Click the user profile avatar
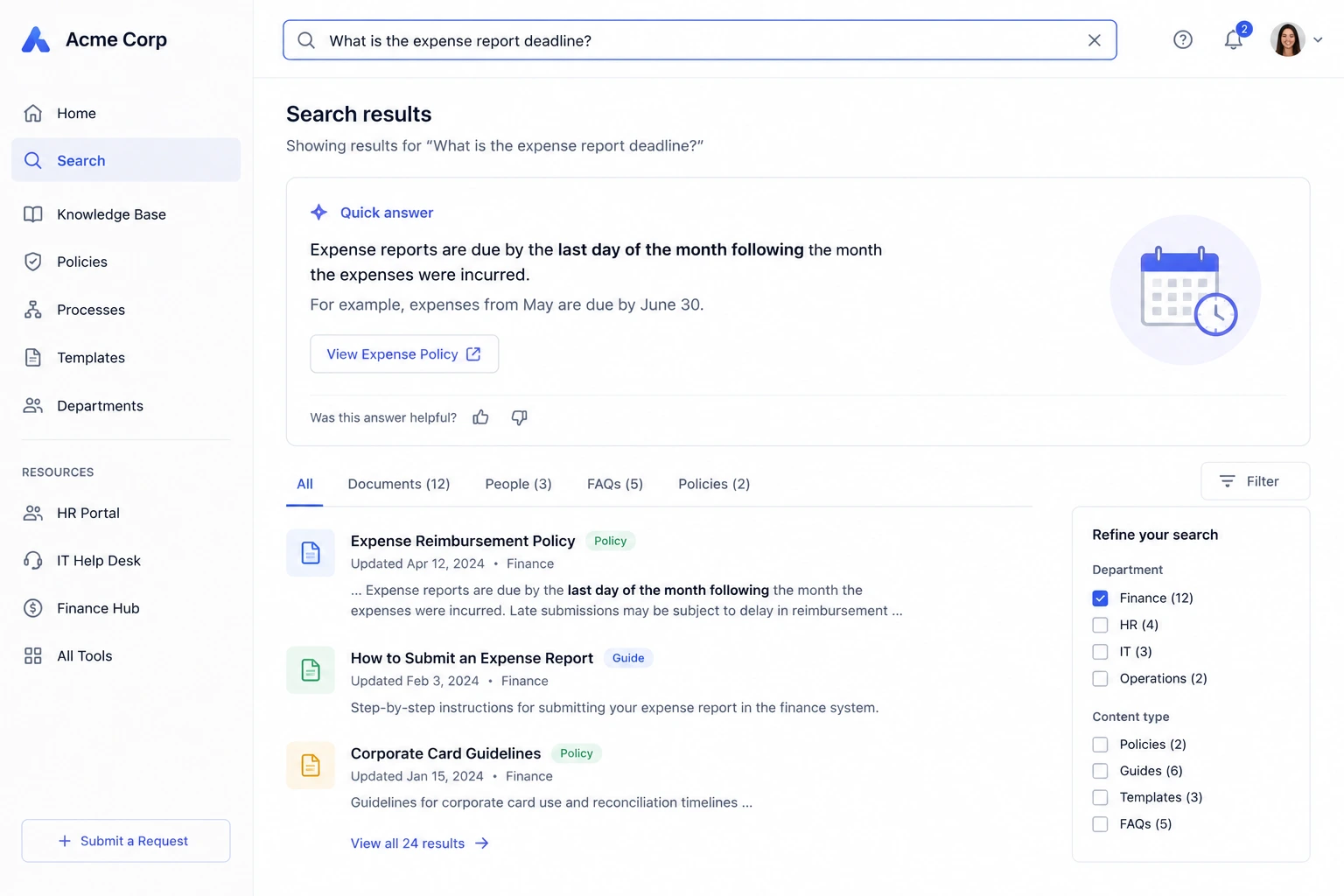The image size is (1344, 896). point(1288,39)
